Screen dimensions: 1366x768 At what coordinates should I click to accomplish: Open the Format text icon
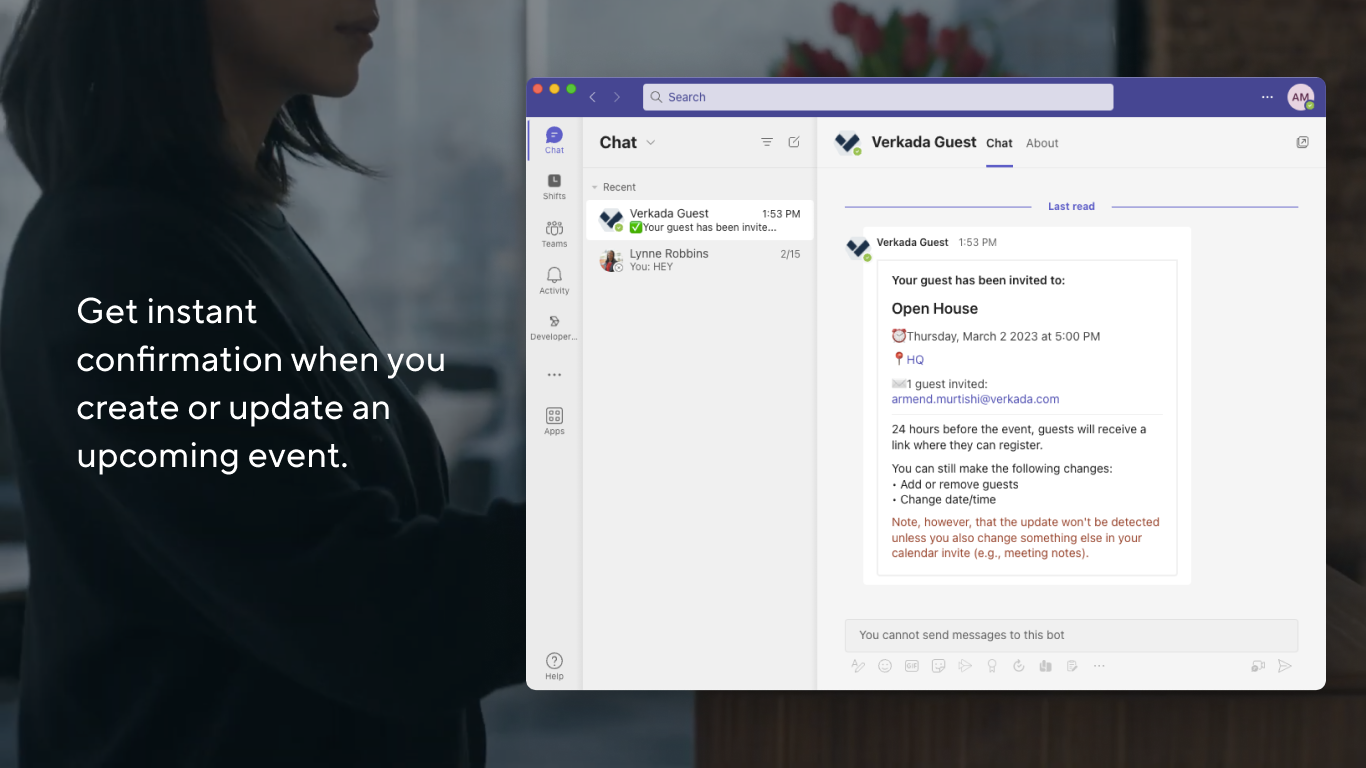click(x=858, y=666)
